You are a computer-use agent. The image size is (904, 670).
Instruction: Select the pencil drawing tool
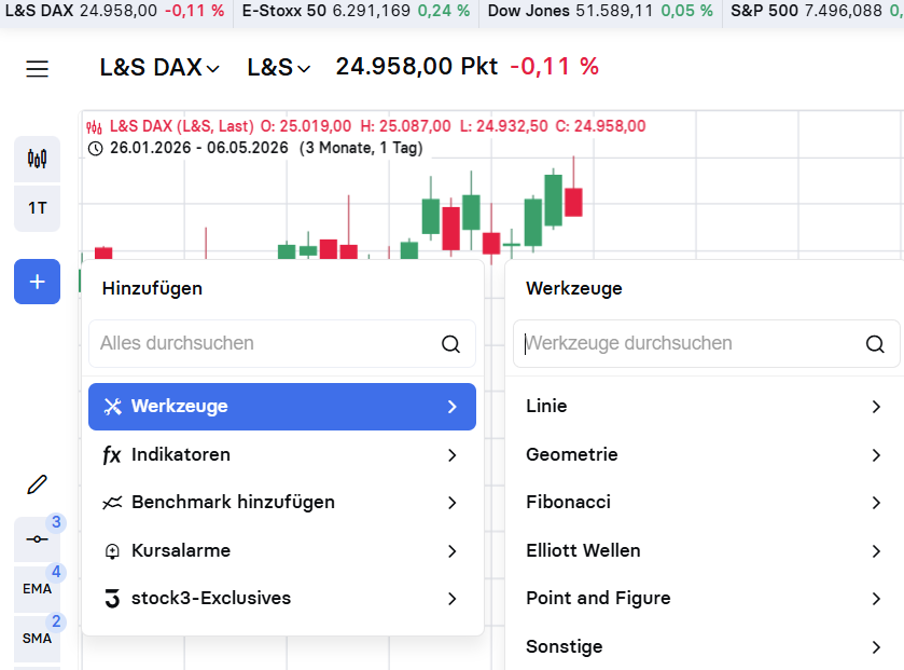coord(37,484)
